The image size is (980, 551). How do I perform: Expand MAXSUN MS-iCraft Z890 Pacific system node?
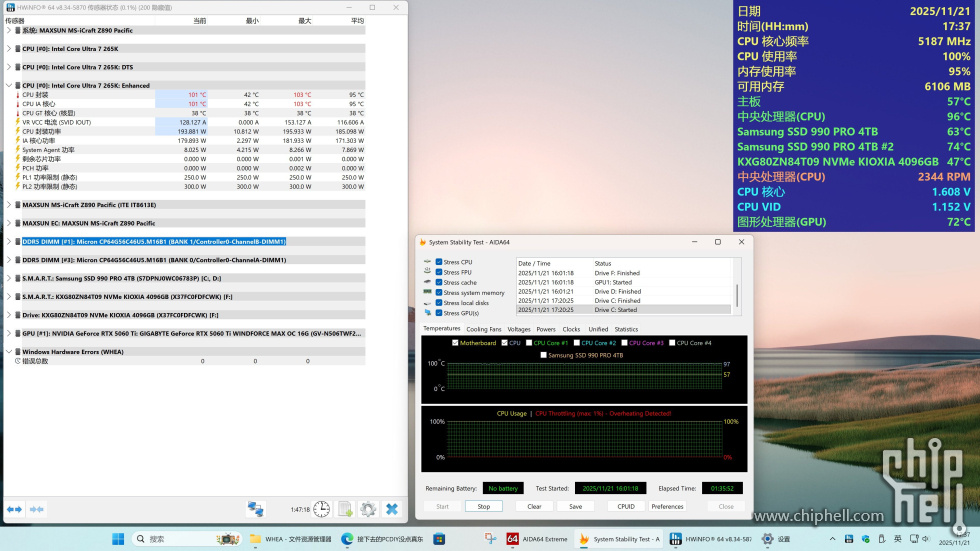[x=9, y=30]
